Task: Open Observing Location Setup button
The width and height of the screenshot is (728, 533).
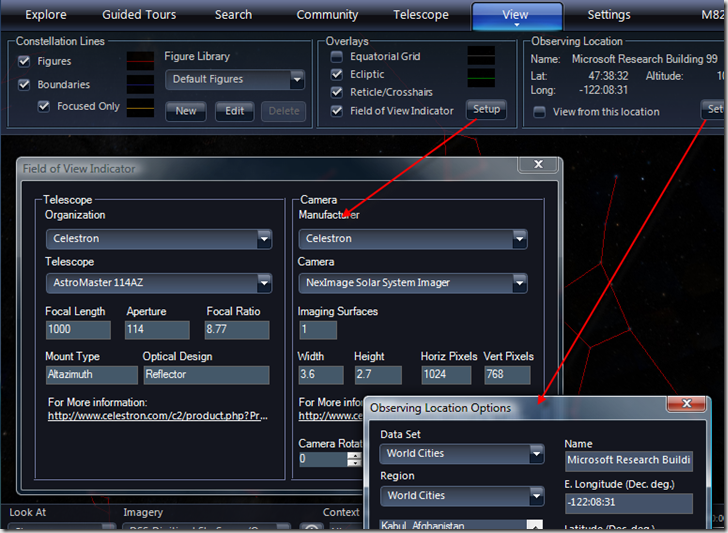Action: point(714,110)
